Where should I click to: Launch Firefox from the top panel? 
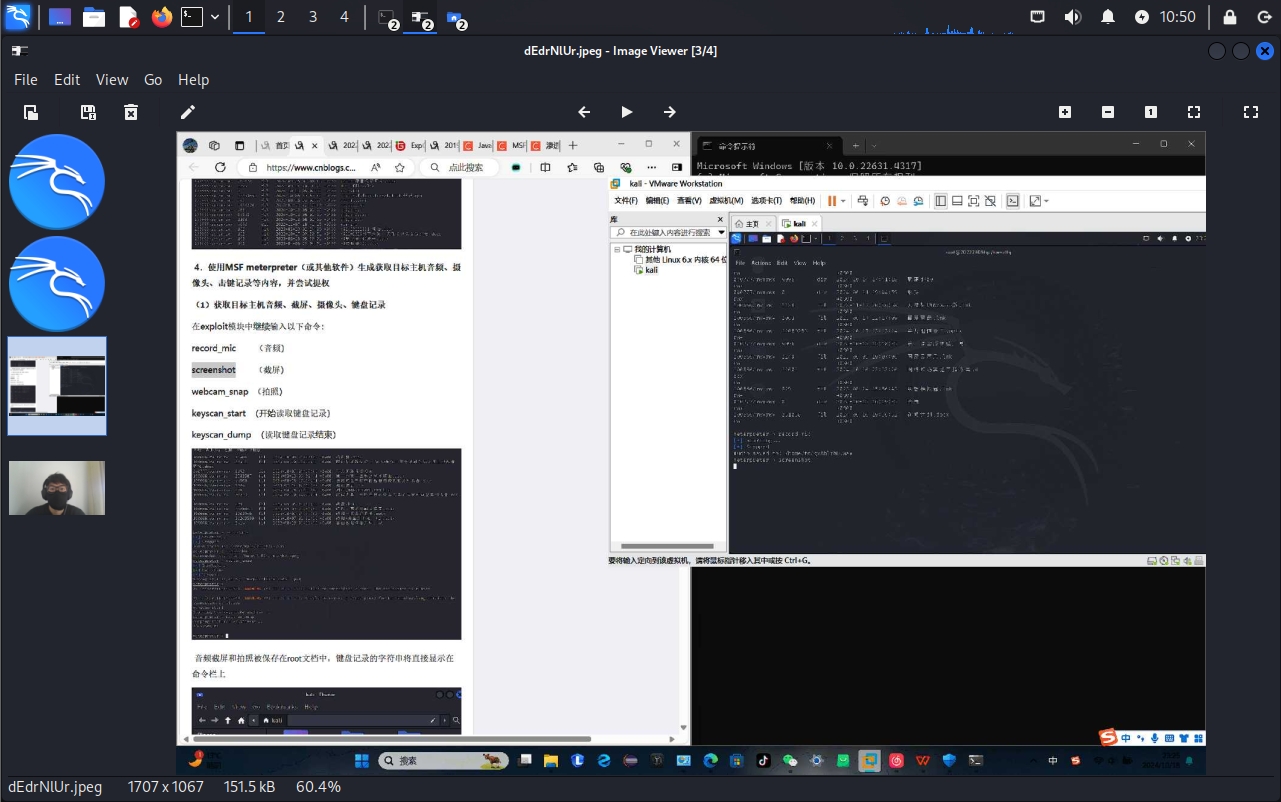click(162, 17)
